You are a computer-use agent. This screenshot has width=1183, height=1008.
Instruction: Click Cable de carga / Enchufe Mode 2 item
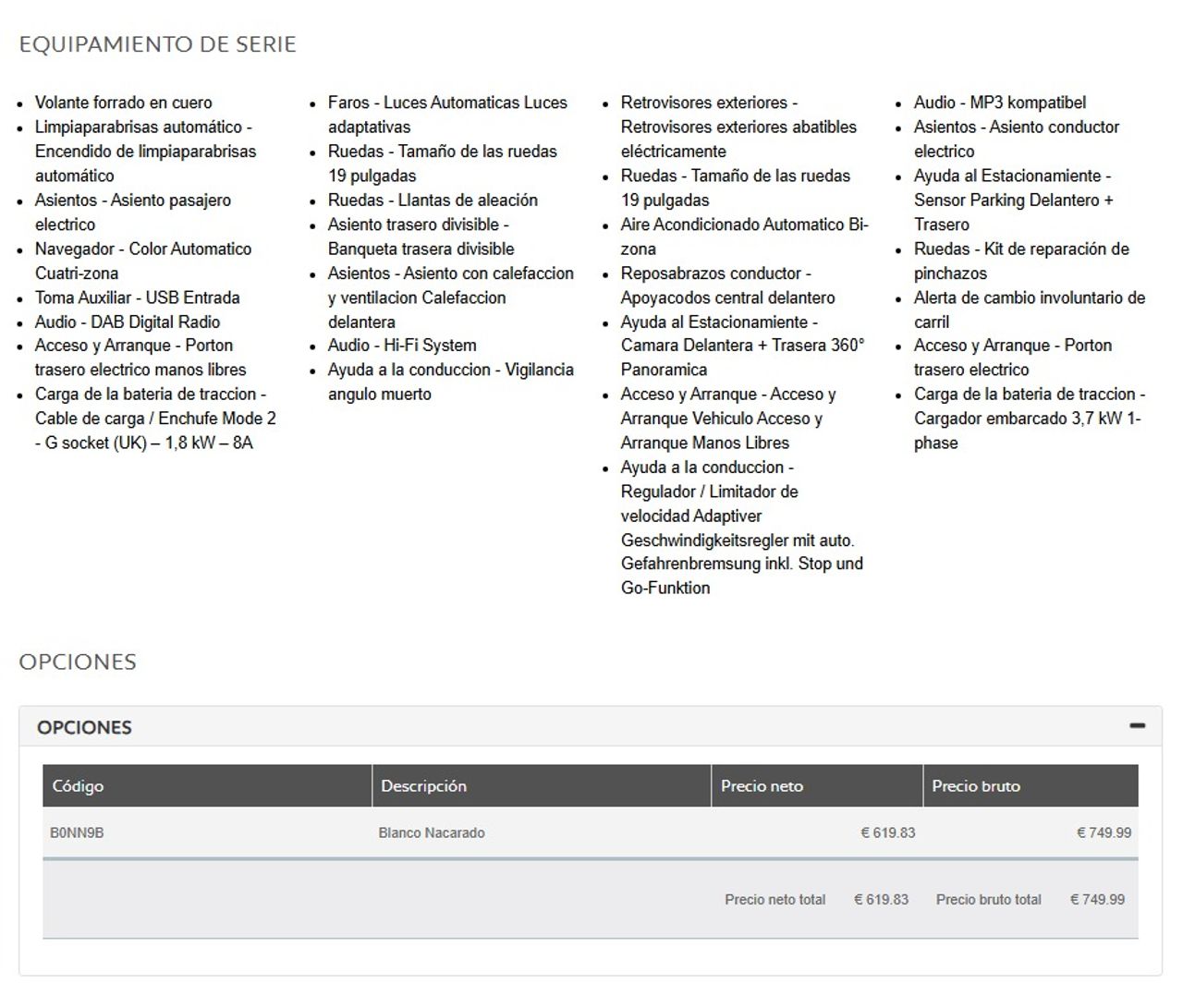pyautogui.click(x=155, y=419)
